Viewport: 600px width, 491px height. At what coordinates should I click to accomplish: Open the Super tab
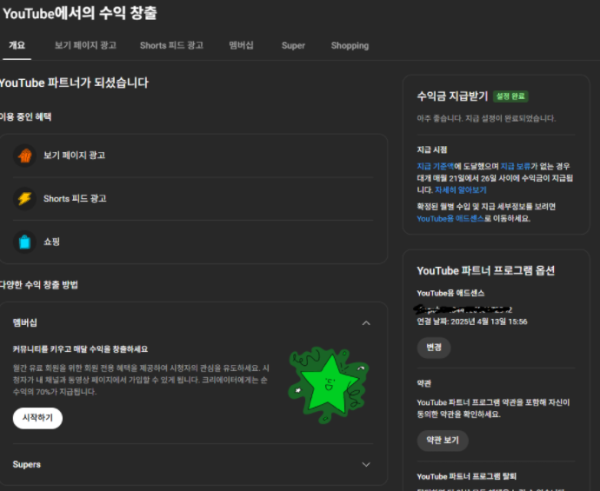(293, 46)
